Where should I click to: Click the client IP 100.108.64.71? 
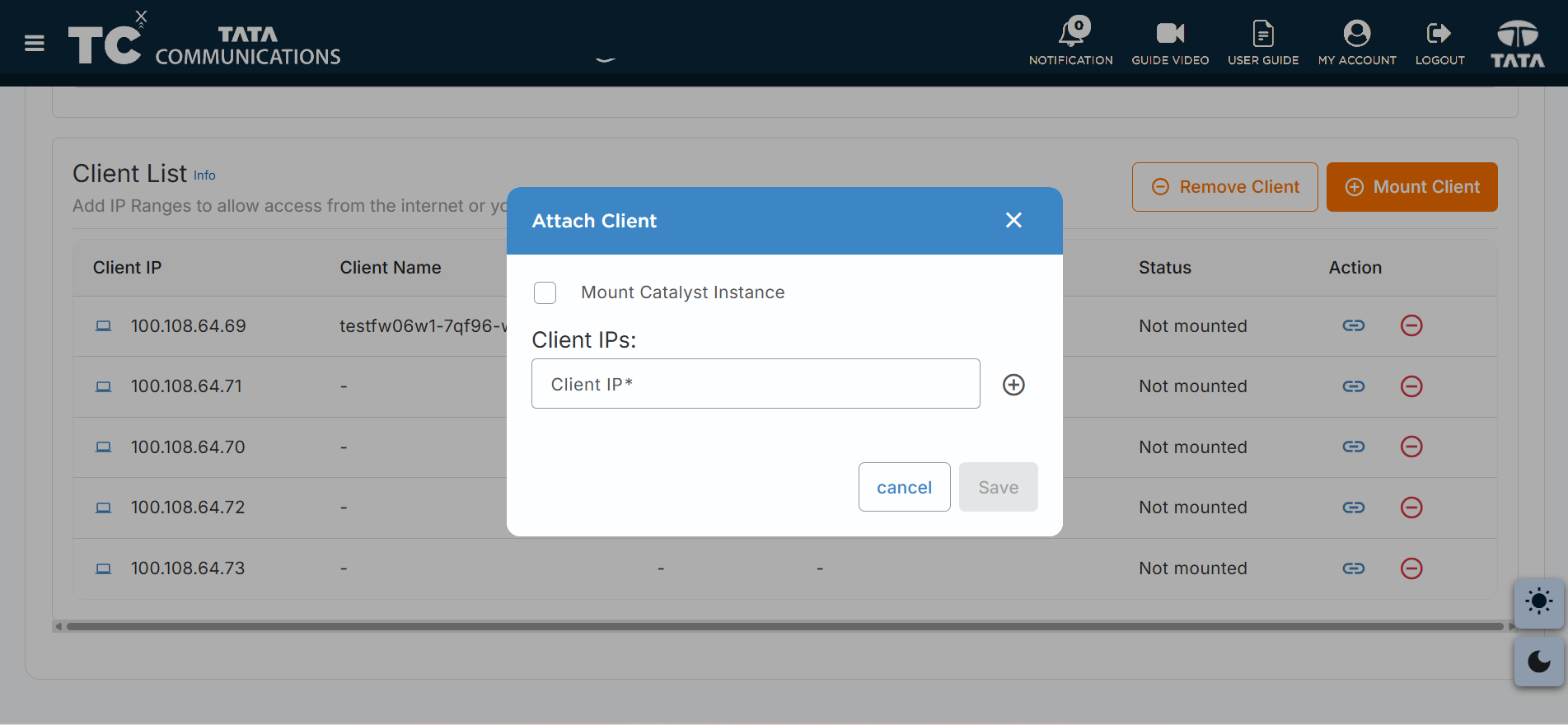[186, 386]
